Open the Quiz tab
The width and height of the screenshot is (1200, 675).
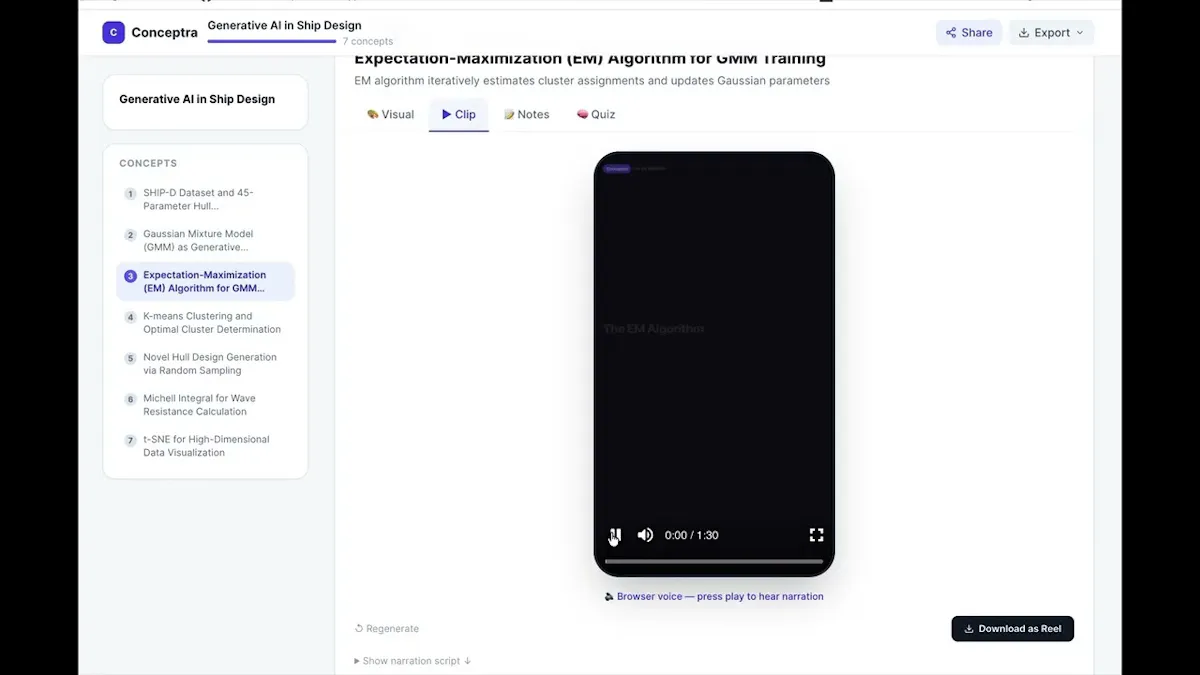596,114
